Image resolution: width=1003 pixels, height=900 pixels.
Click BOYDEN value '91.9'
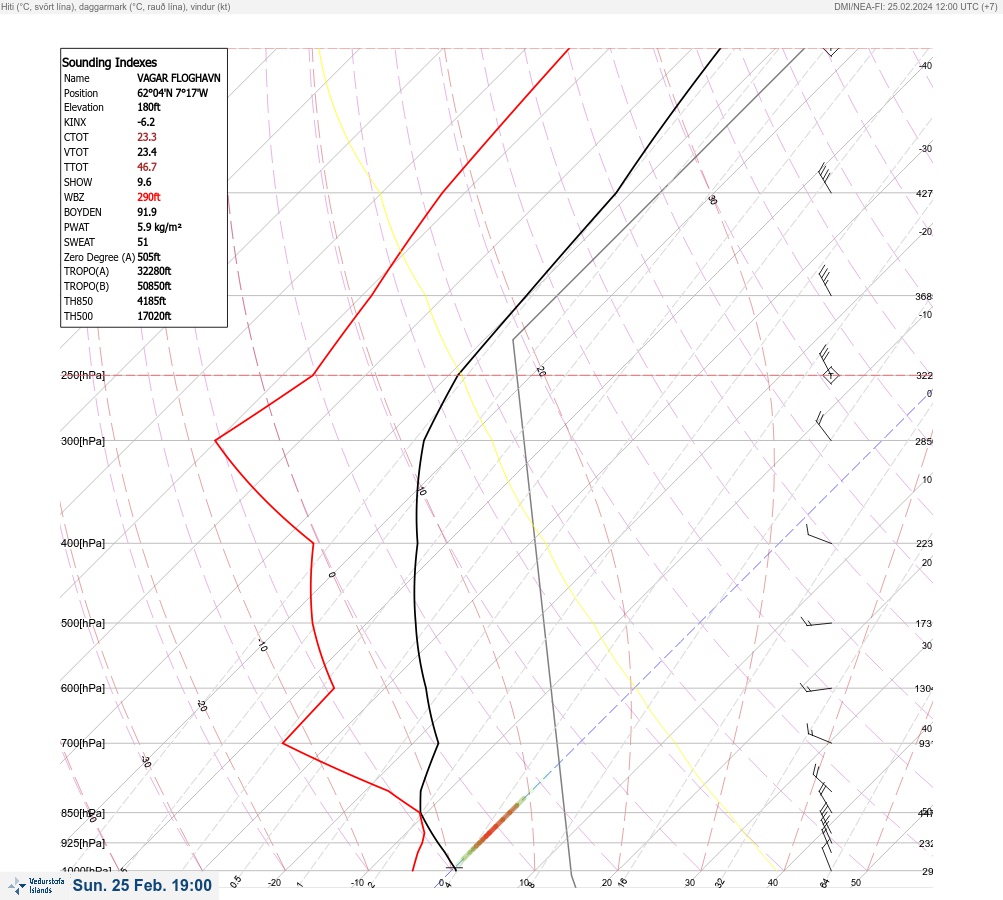coord(146,212)
